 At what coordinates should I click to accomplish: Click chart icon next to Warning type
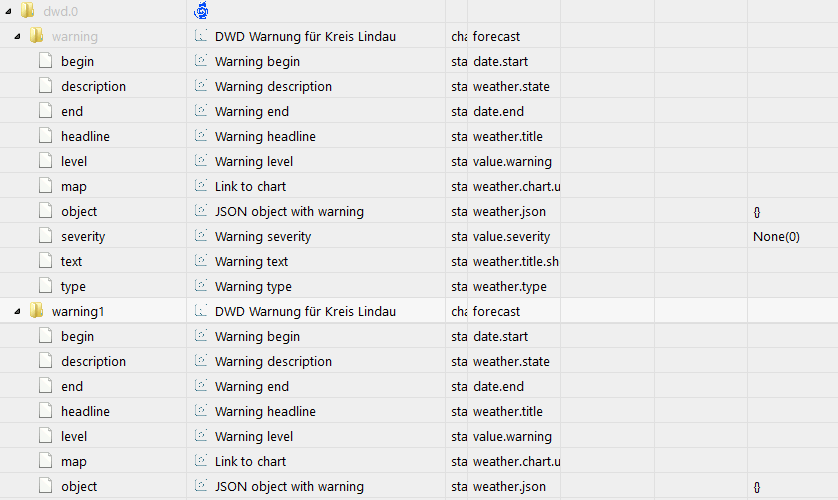201,286
